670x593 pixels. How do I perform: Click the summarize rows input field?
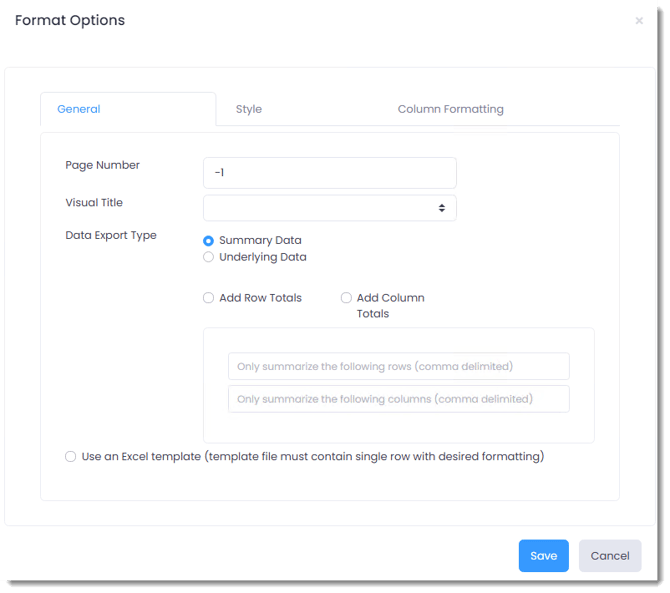398,366
